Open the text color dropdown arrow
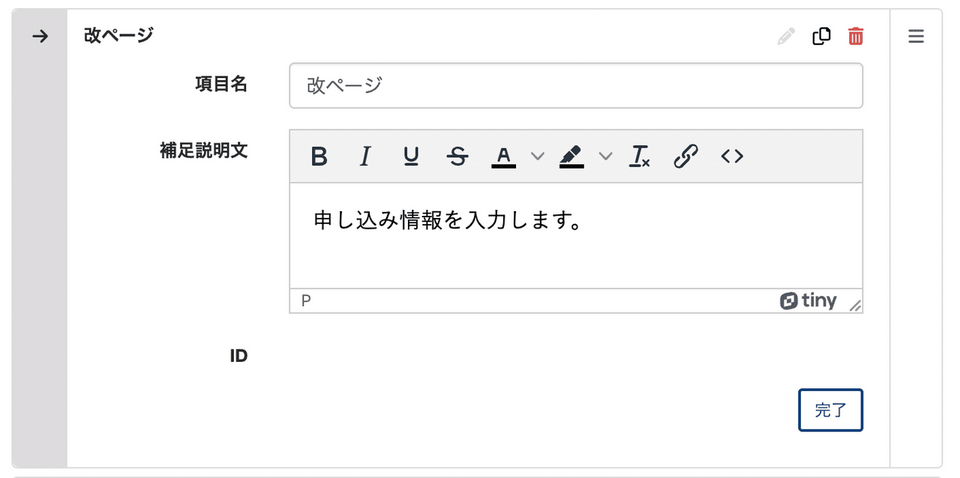Viewport: 960px width, 478px height. (x=537, y=156)
